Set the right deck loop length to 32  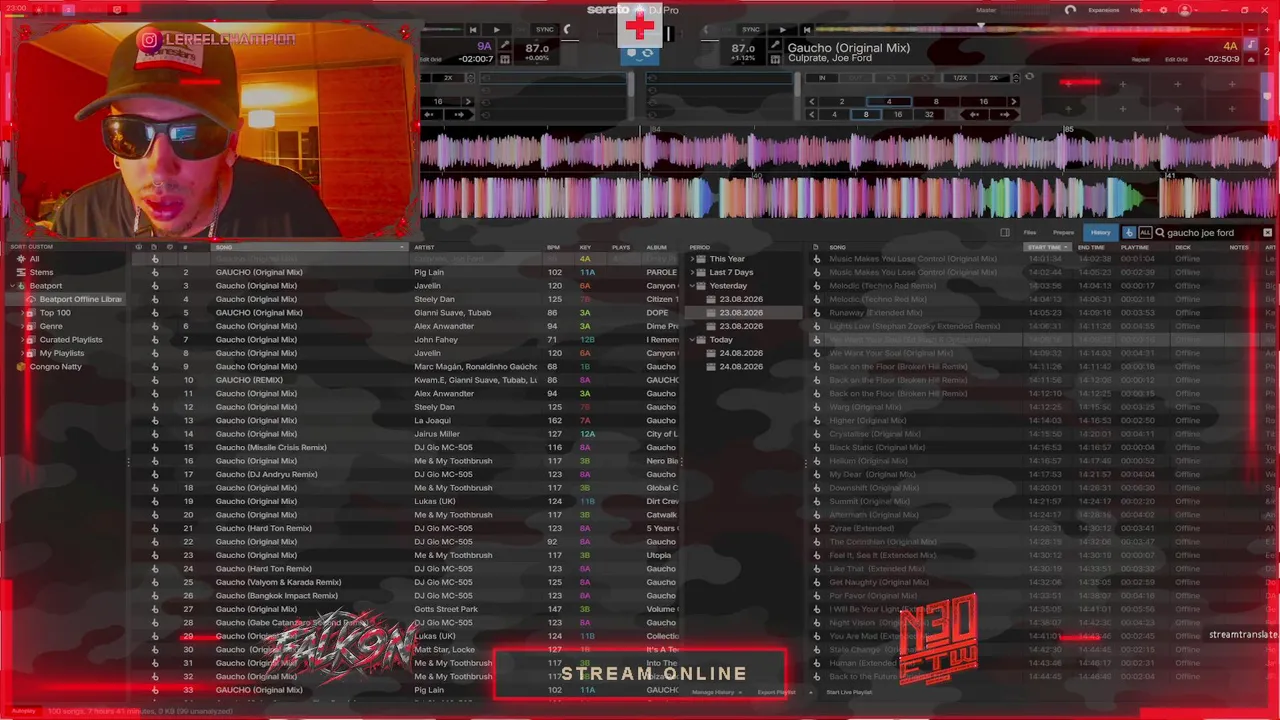click(x=929, y=115)
